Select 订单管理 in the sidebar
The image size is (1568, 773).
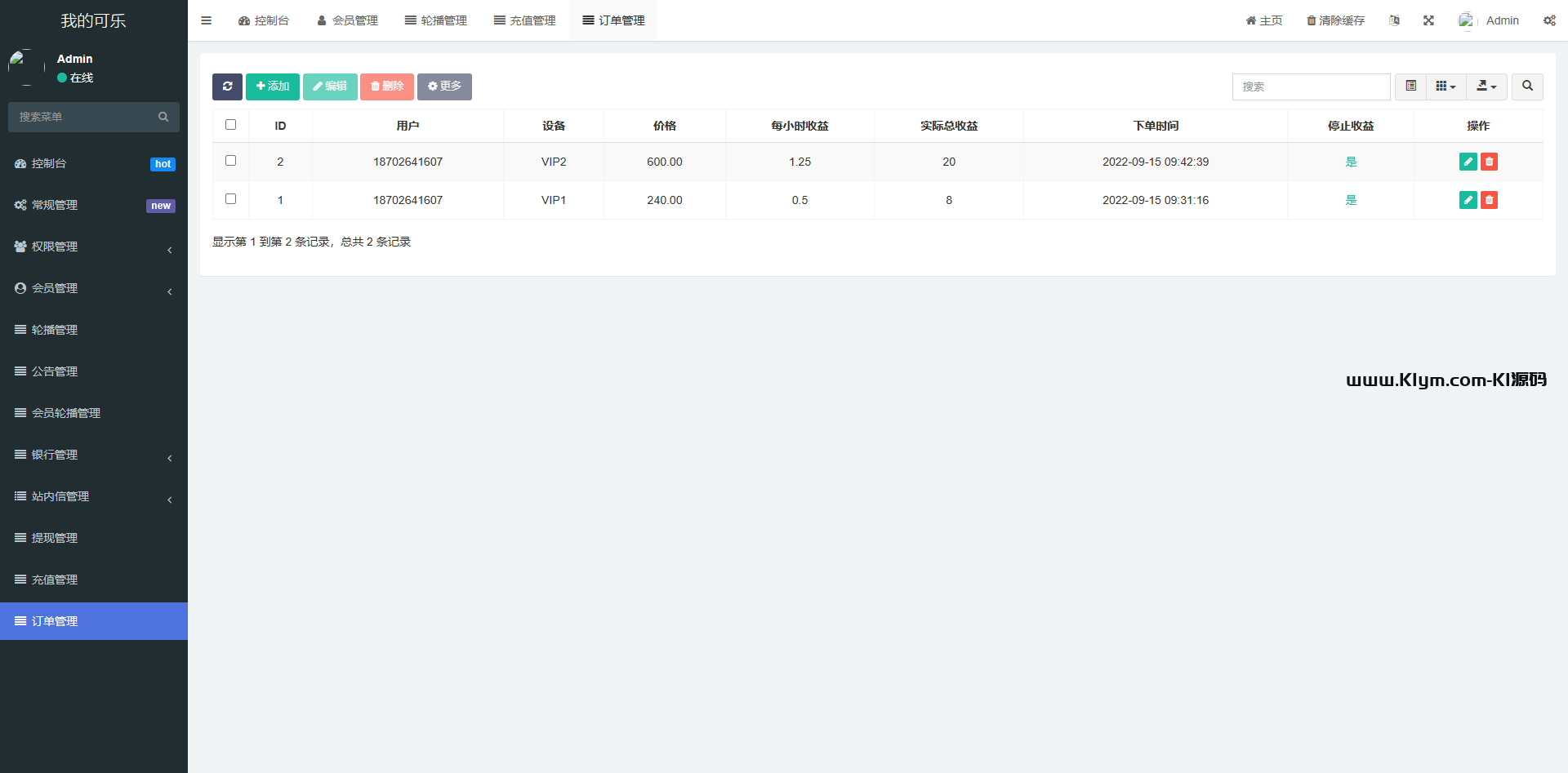point(94,621)
